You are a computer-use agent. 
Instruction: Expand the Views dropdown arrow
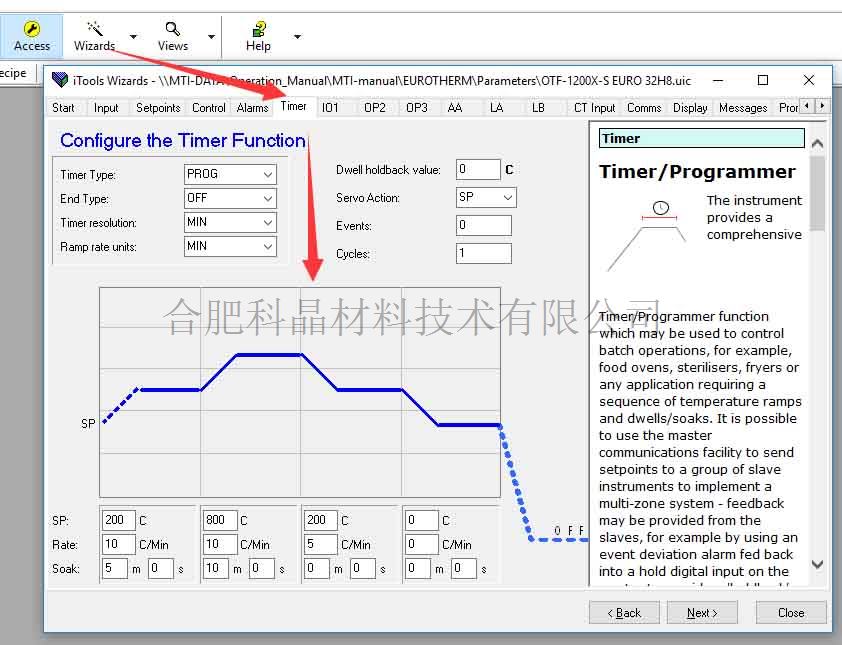(211, 37)
